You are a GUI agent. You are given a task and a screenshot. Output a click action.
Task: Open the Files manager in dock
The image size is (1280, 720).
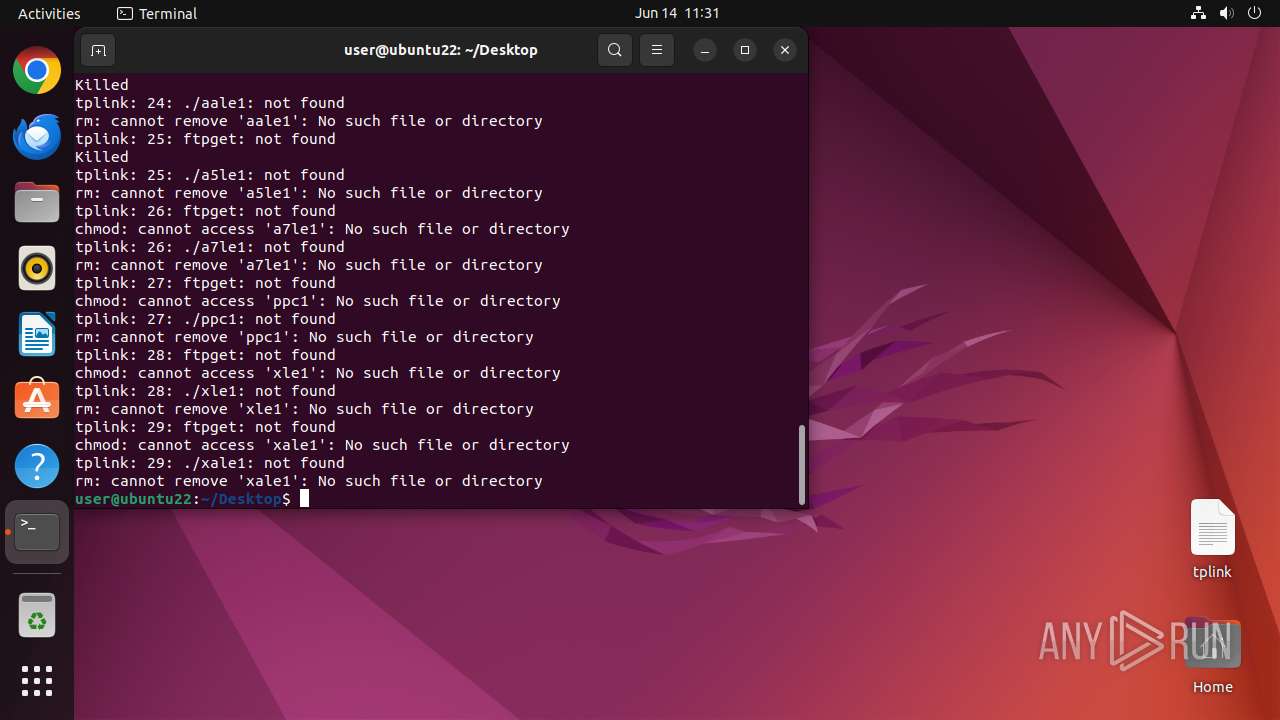click(x=37, y=203)
